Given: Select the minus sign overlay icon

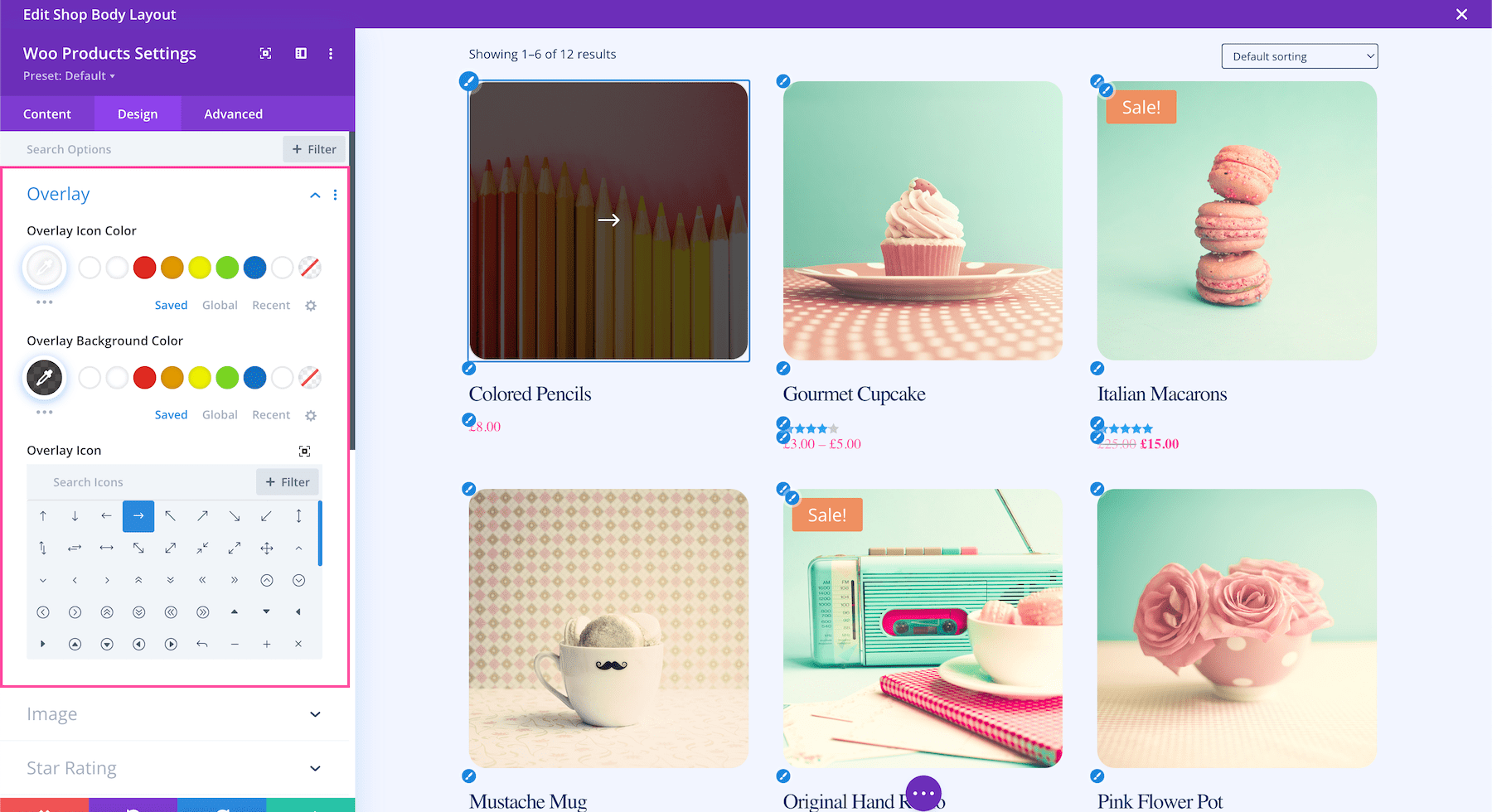Looking at the screenshot, I should [x=235, y=645].
